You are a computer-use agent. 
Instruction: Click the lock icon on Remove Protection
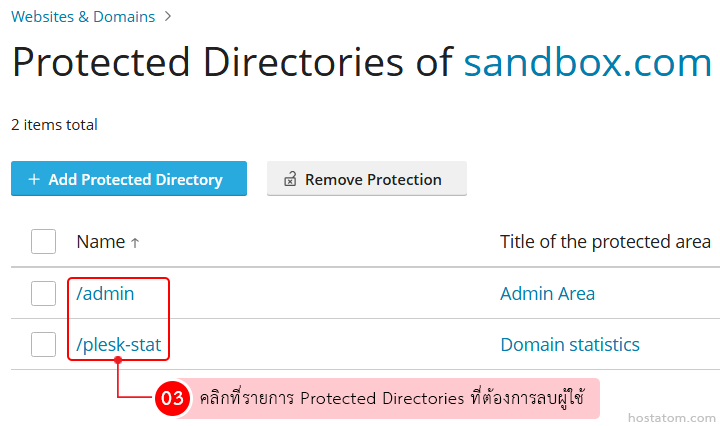[290, 180]
